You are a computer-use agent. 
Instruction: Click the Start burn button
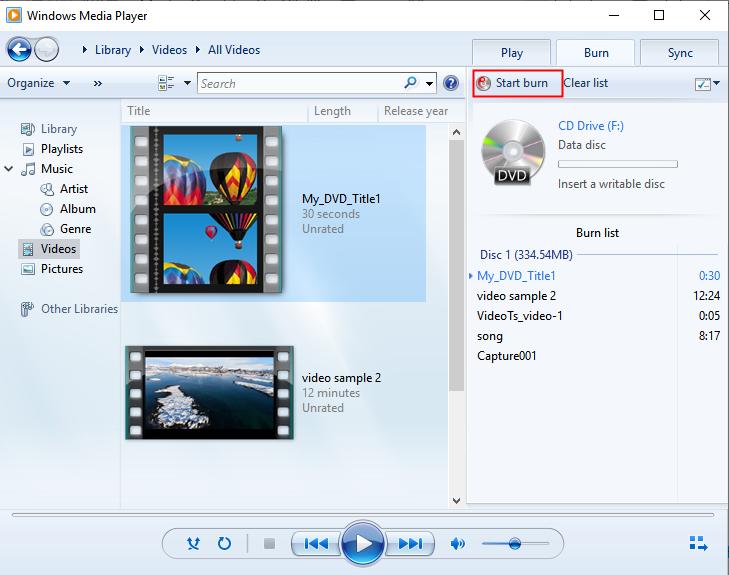click(x=512, y=83)
